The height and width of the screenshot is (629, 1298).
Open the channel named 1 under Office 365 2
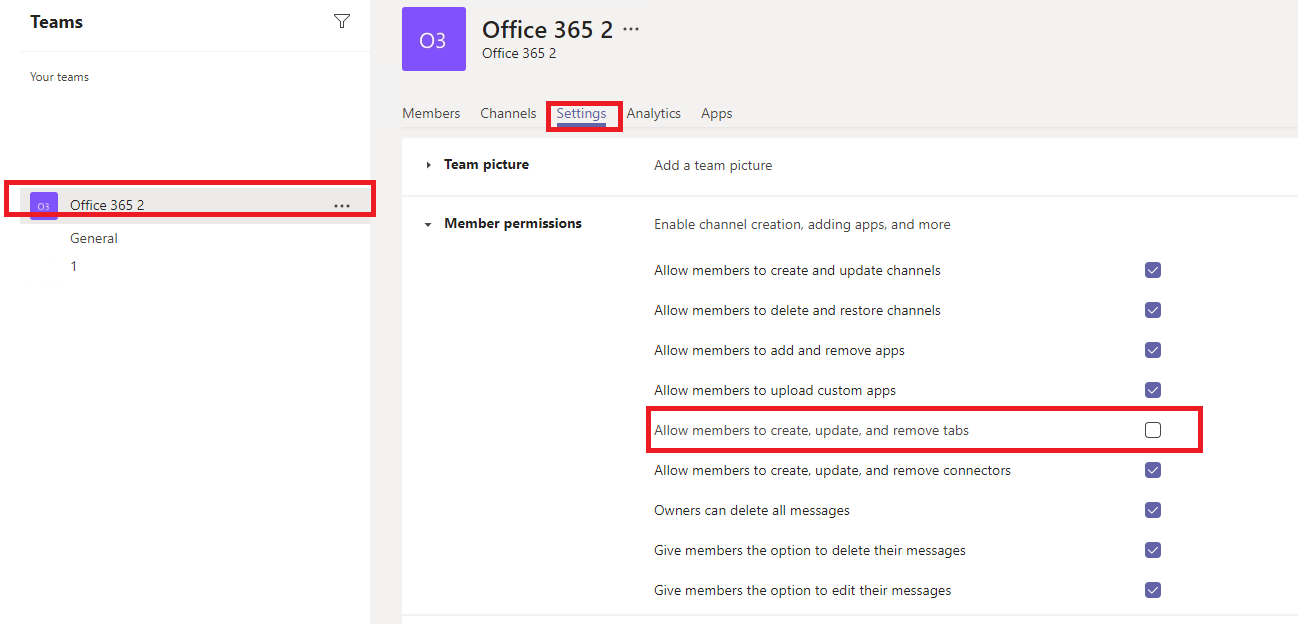73,266
